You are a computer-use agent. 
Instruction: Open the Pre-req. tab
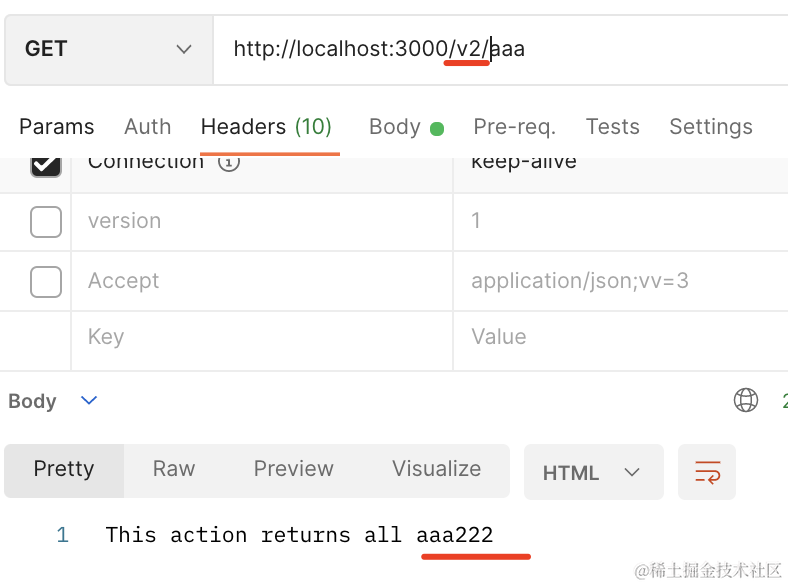coord(514,127)
